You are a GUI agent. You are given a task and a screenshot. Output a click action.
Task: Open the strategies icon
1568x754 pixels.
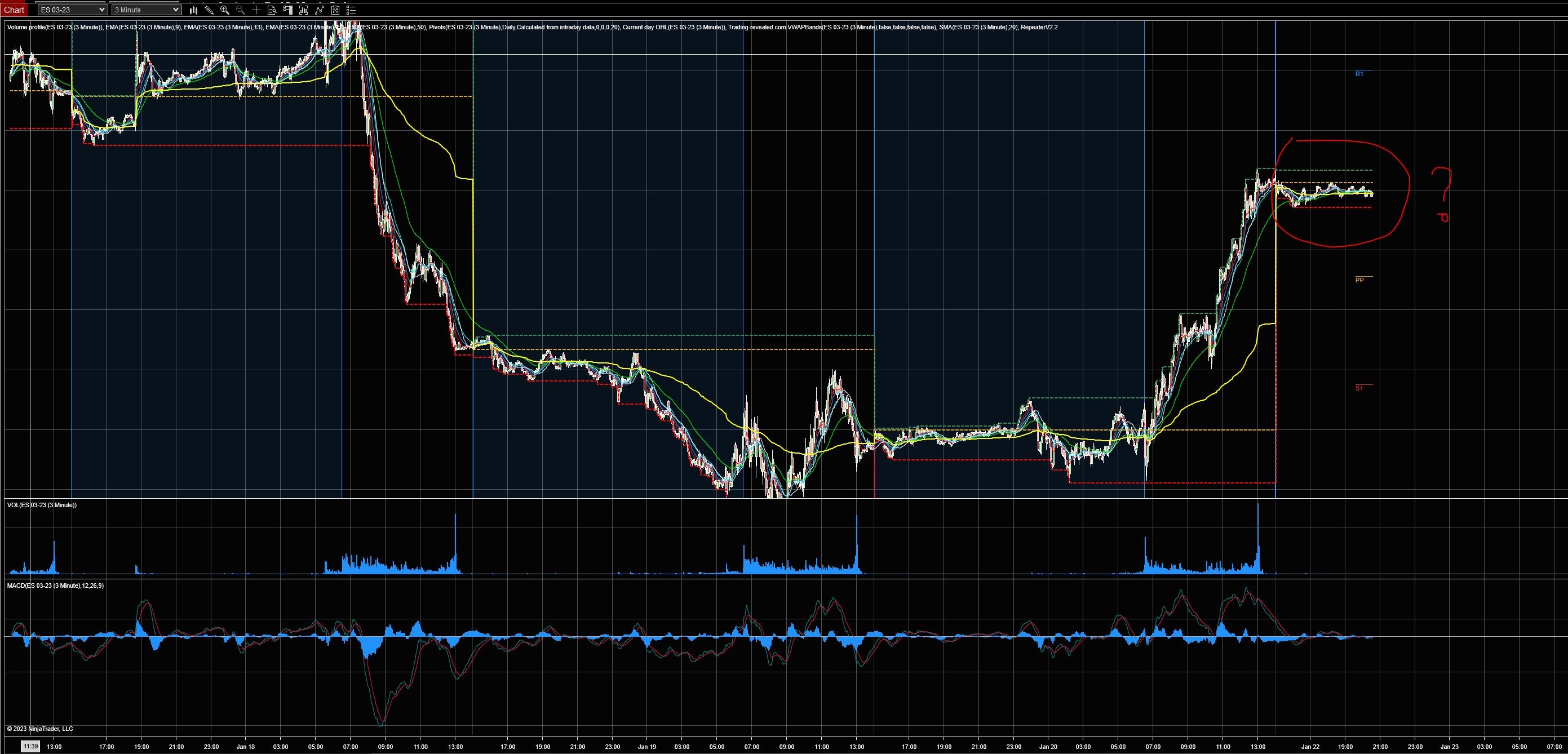pyautogui.click(x=335, y=10)
